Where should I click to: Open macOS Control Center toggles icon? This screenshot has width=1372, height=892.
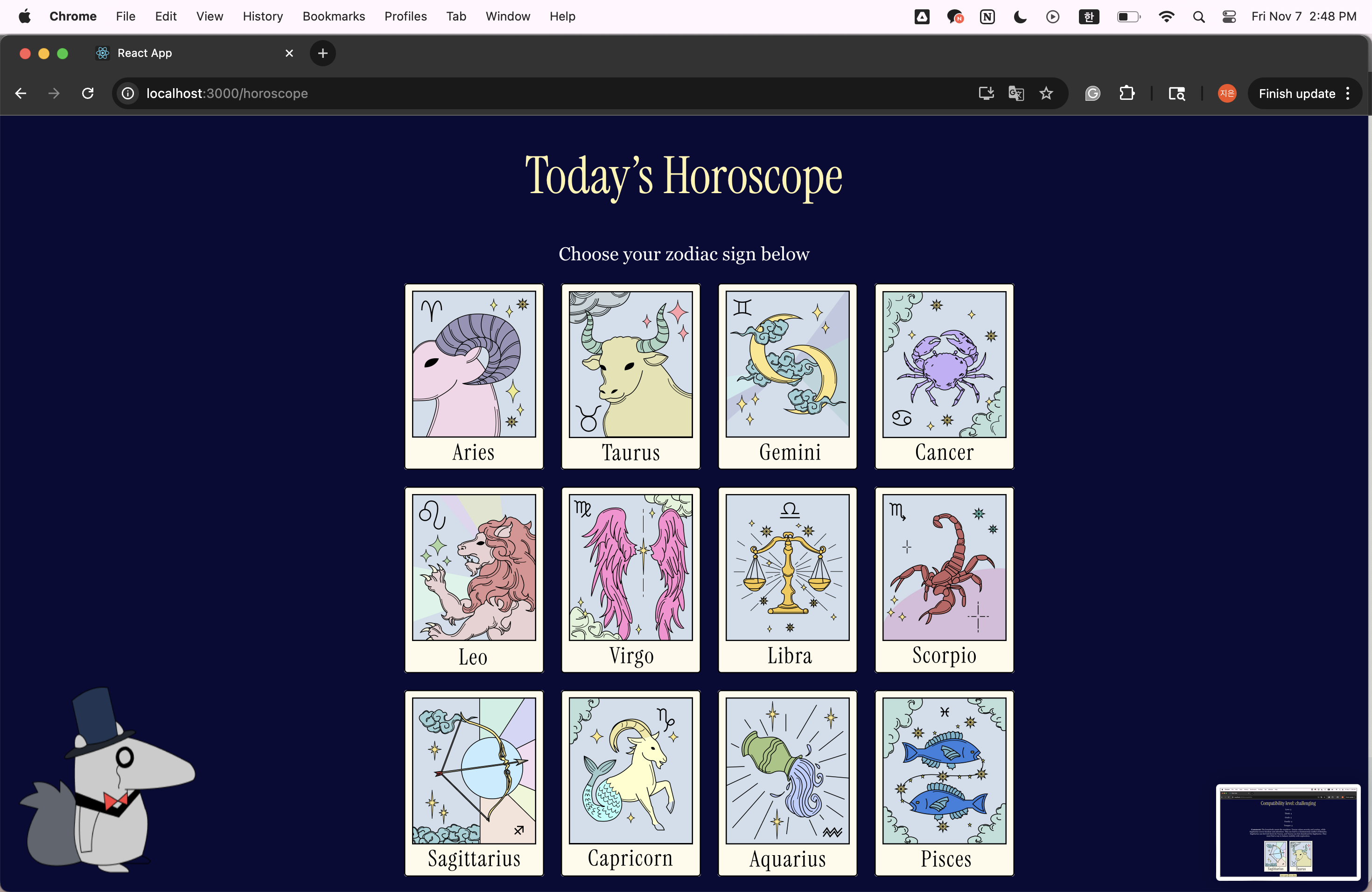[x=1228, y=17]
